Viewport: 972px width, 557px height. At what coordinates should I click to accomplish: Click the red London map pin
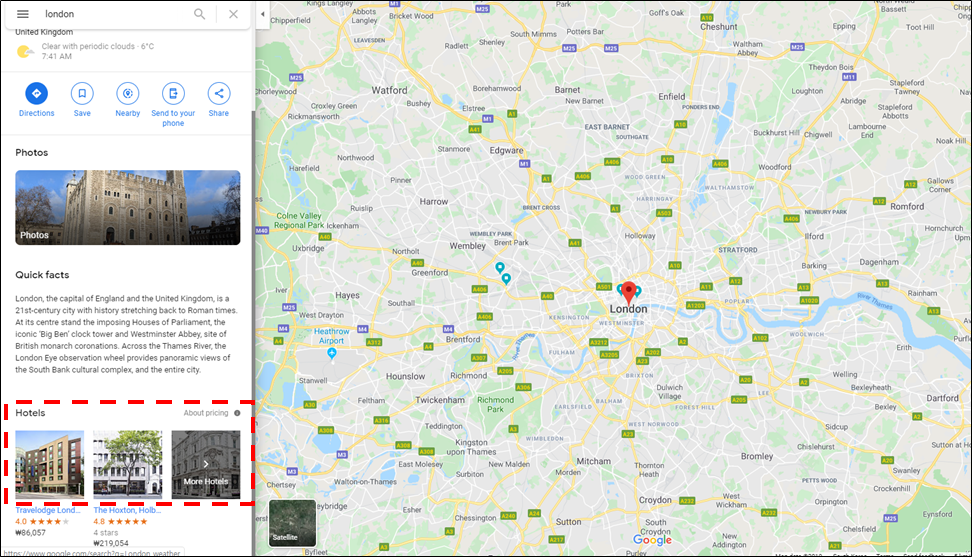pos(629,292)
